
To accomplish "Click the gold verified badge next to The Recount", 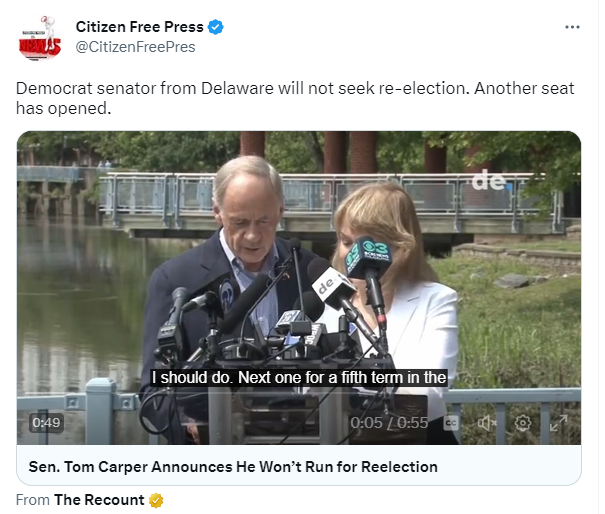I will 156,500.
